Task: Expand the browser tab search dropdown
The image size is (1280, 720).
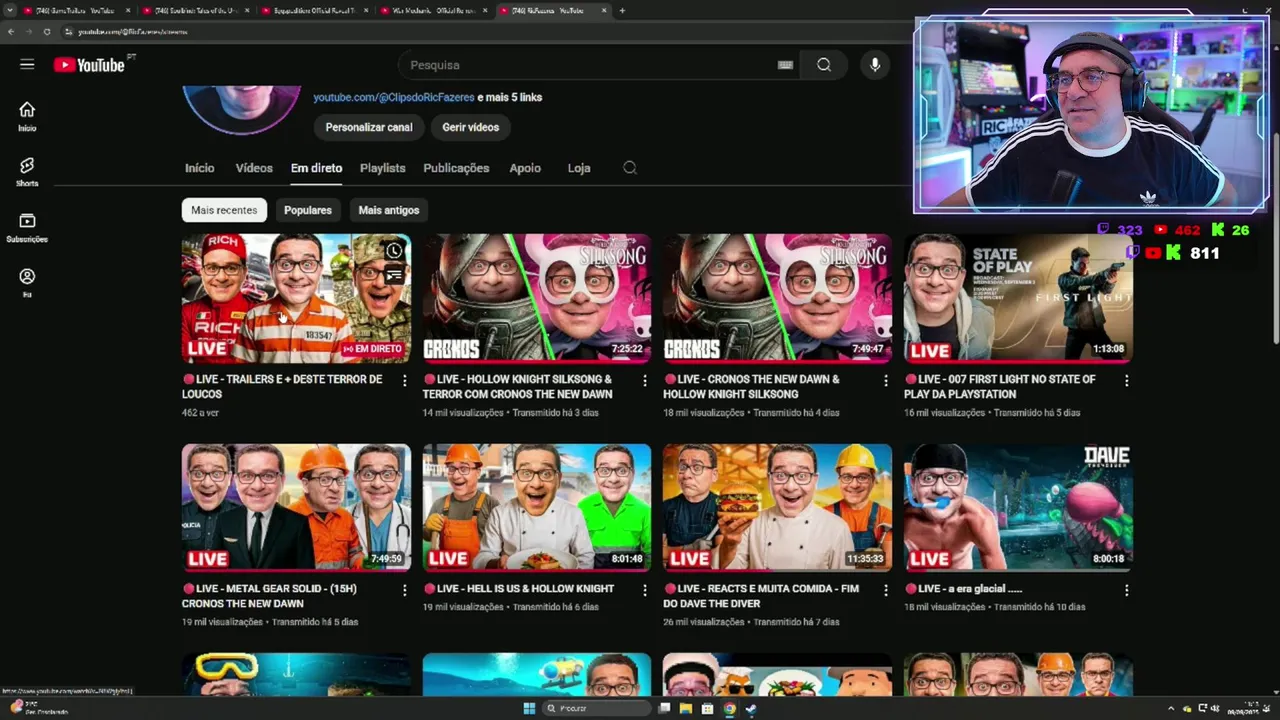Action: pyautogui.click(x=10, y=10)
